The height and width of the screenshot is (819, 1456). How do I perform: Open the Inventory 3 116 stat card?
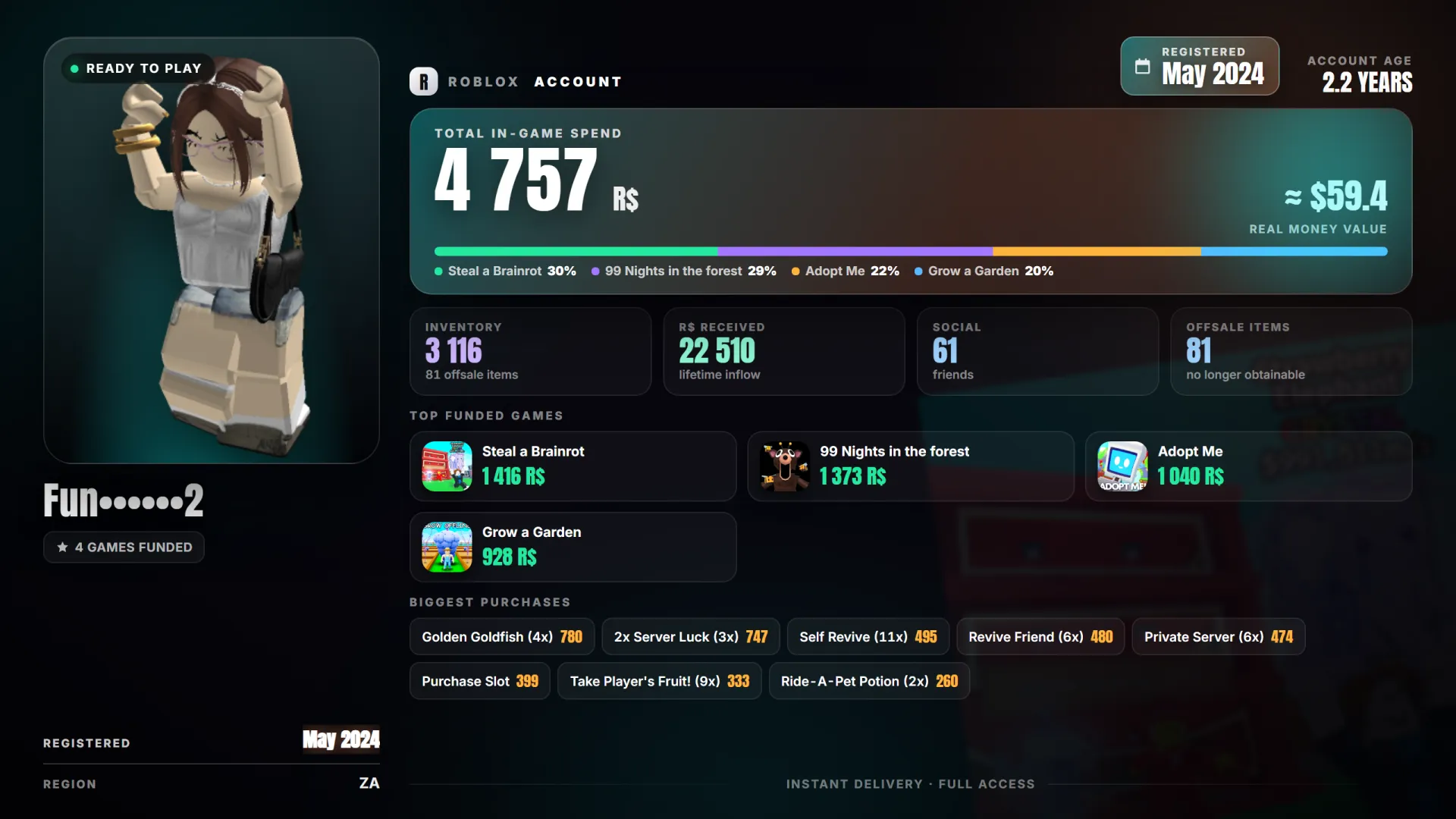tap(531, 351)
